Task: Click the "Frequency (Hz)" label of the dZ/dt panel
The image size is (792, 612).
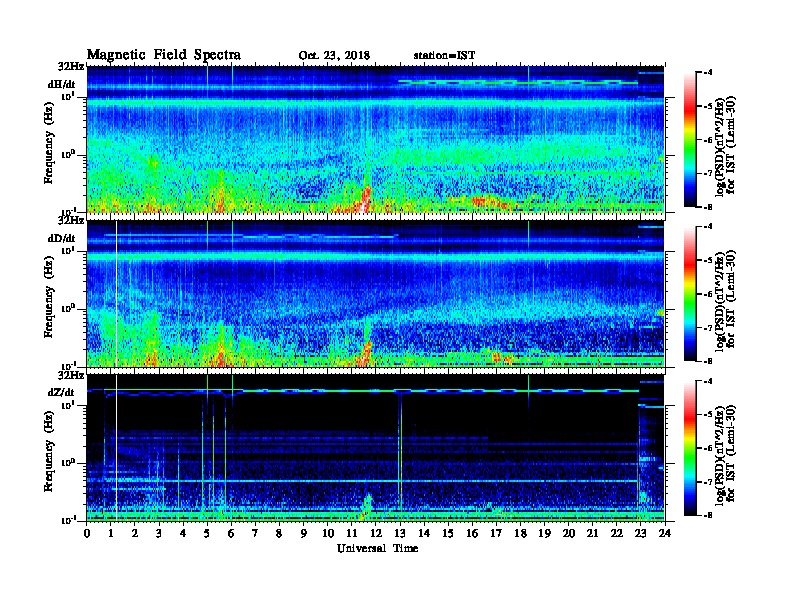Action: click(x=48, y=451)
